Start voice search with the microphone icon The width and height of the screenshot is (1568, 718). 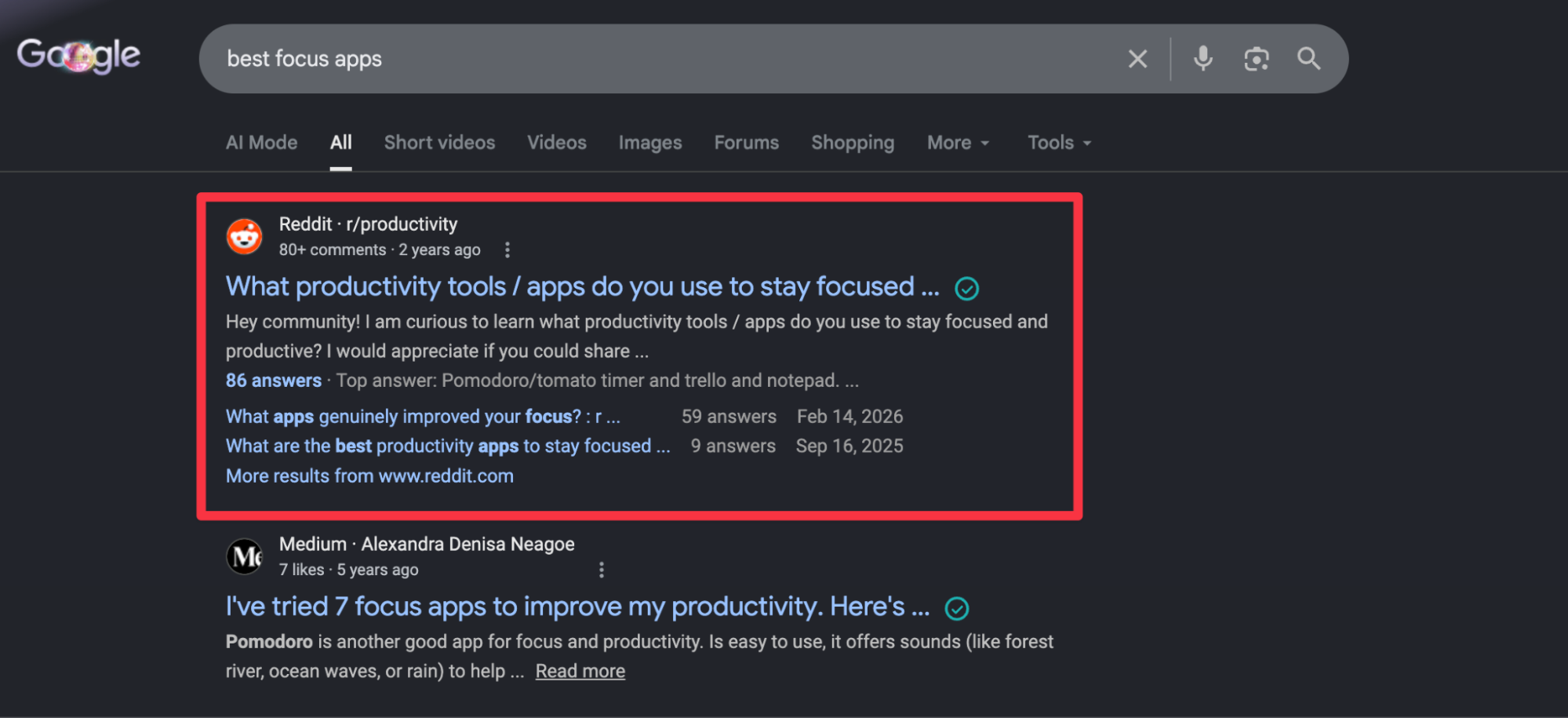[x=1202, y=59]
